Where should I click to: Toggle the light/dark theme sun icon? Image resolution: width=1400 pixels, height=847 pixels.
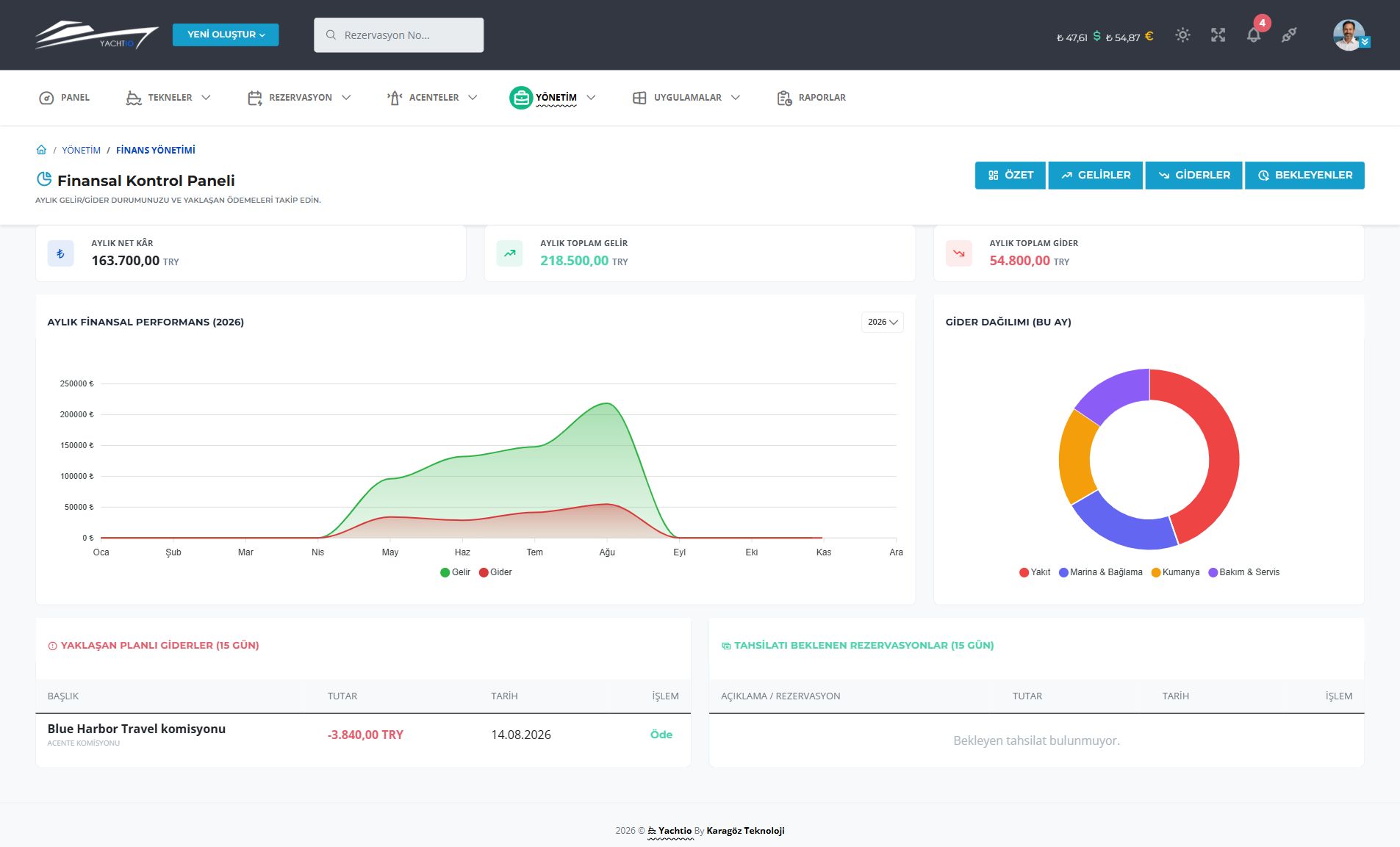tap(1182, 35)
